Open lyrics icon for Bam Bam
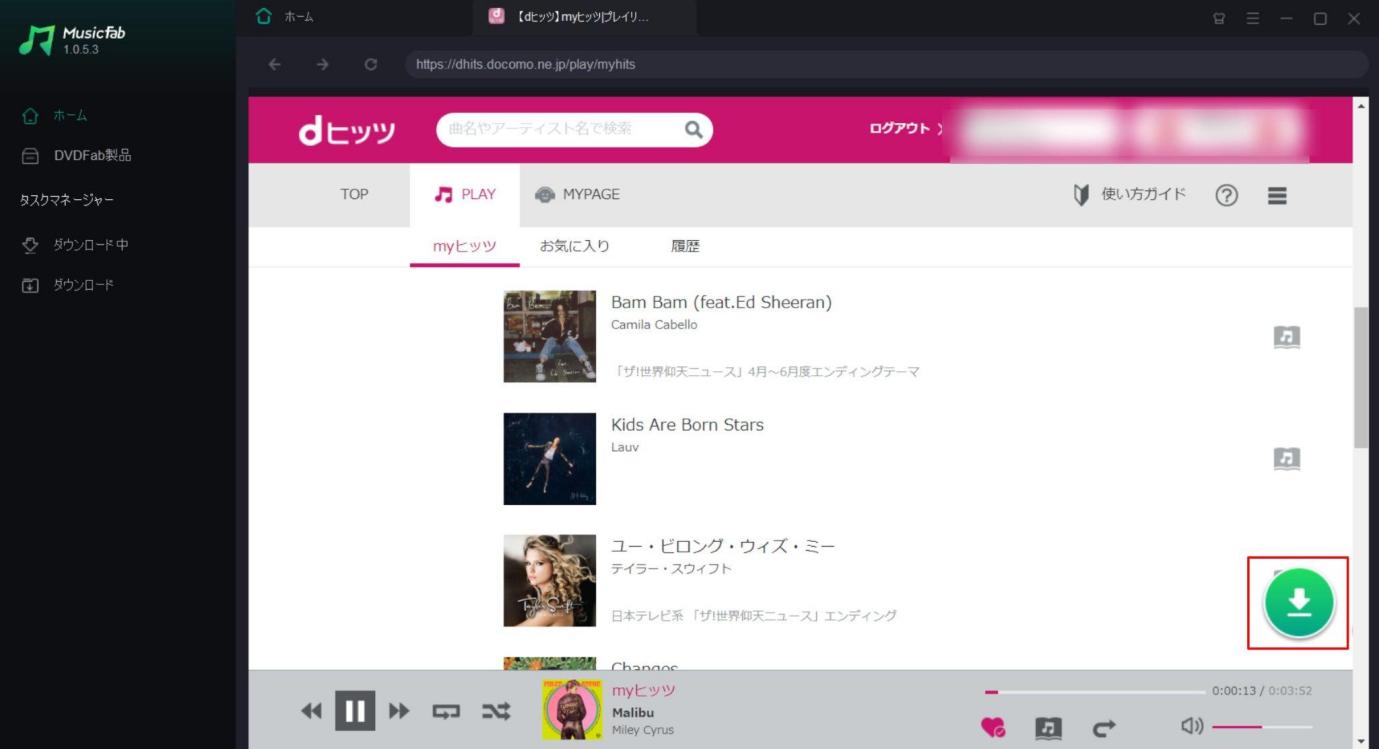The image size is (1379, 749). click(x=1287, y=337)
